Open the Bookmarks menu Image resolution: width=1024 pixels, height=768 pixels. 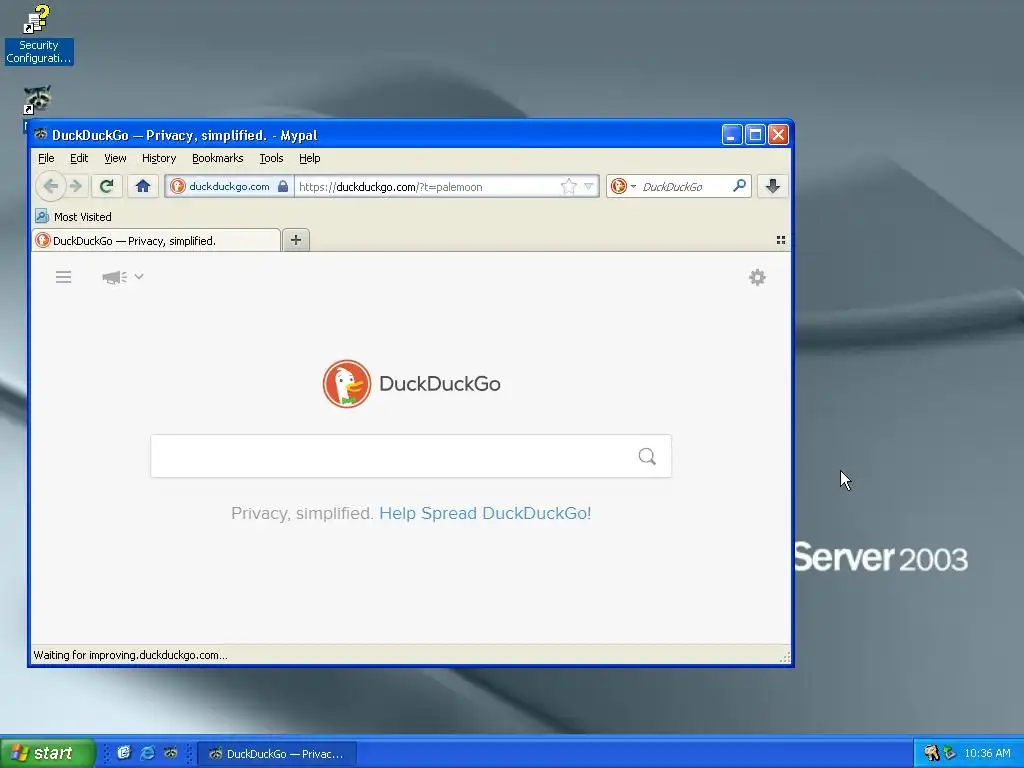point(217,158)
